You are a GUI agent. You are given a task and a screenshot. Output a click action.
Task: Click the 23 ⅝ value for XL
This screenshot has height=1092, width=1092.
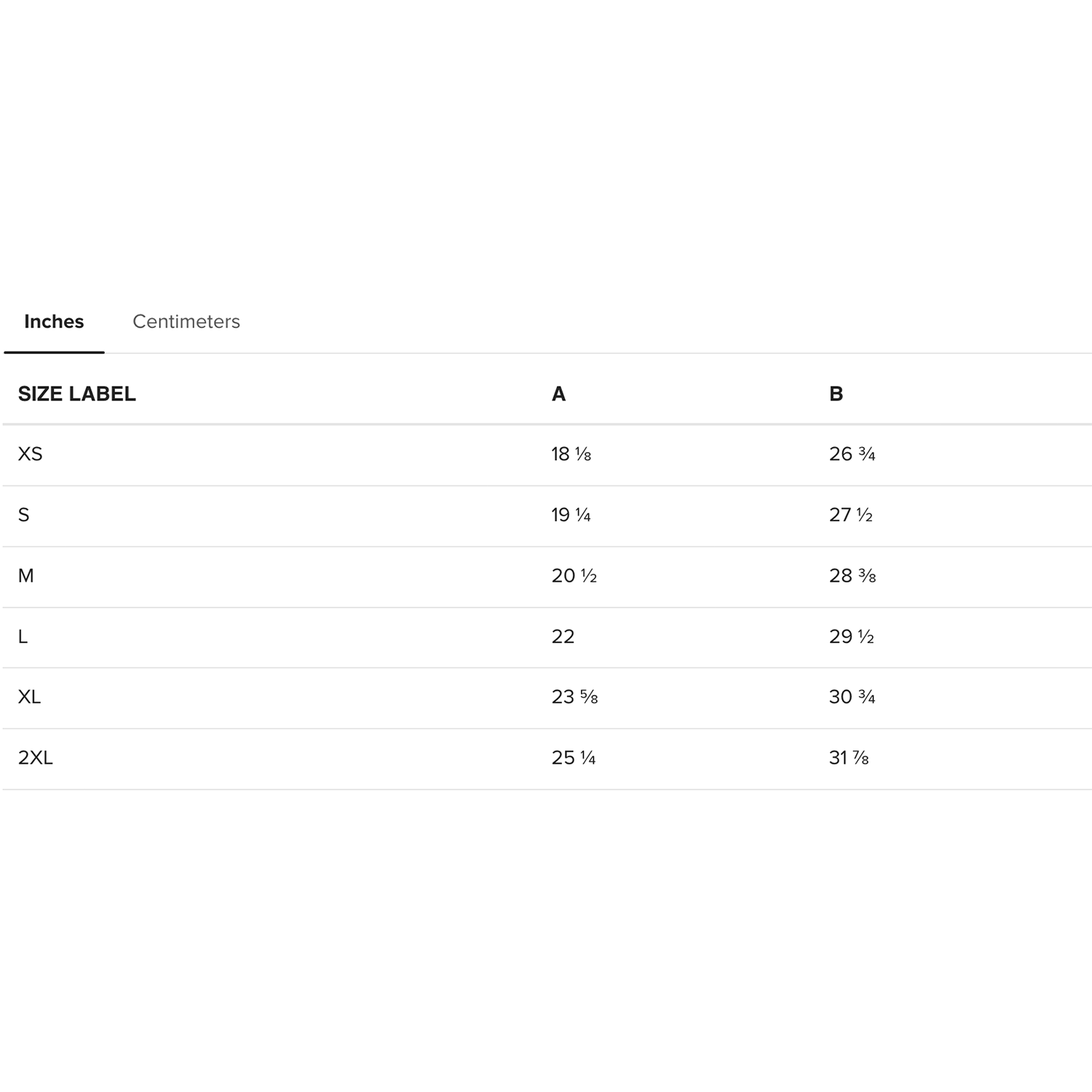click(574, 697)
